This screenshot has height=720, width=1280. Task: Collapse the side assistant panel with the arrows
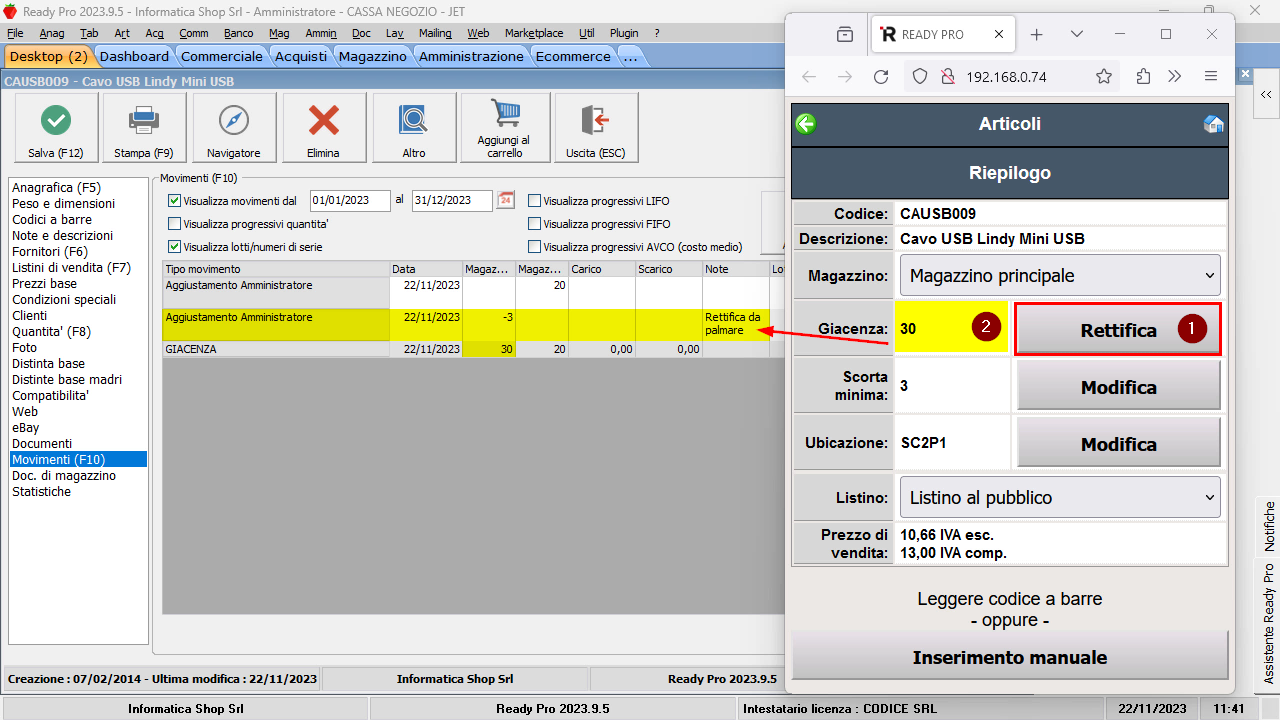coord(1266,94)
